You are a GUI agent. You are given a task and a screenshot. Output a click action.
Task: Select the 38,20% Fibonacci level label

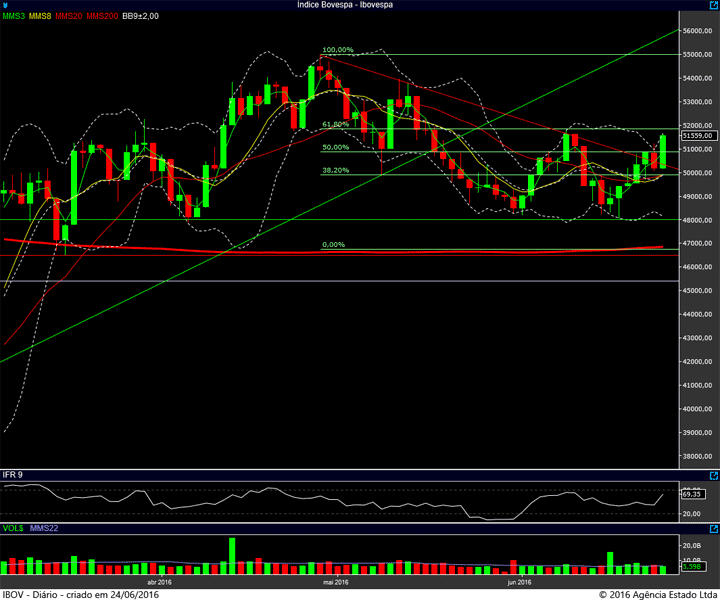coord(336,170)
